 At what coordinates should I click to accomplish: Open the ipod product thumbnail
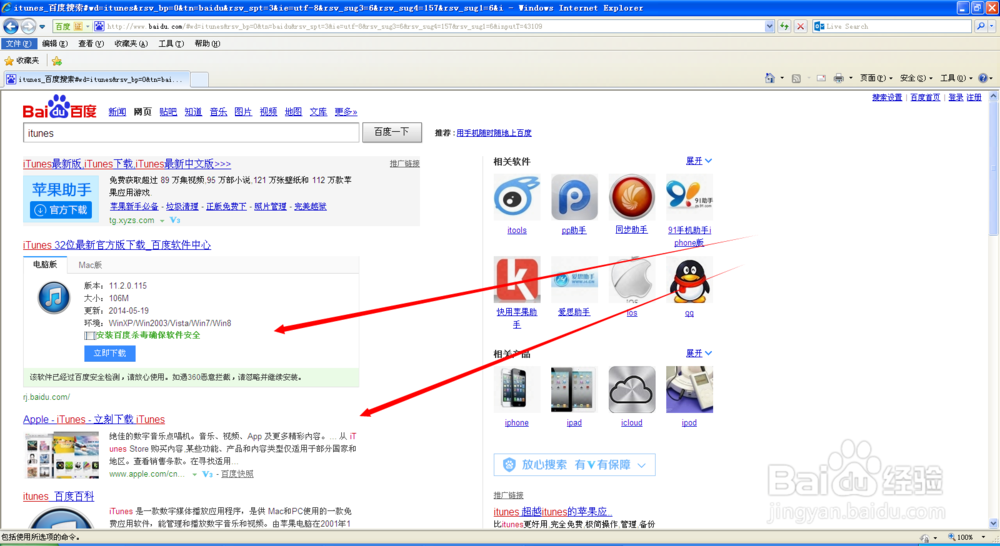689,389
